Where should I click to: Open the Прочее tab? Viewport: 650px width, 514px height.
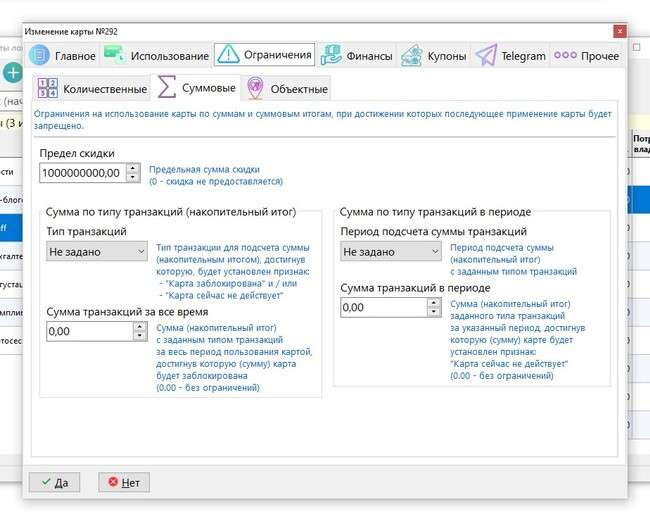tap(587, 56)
